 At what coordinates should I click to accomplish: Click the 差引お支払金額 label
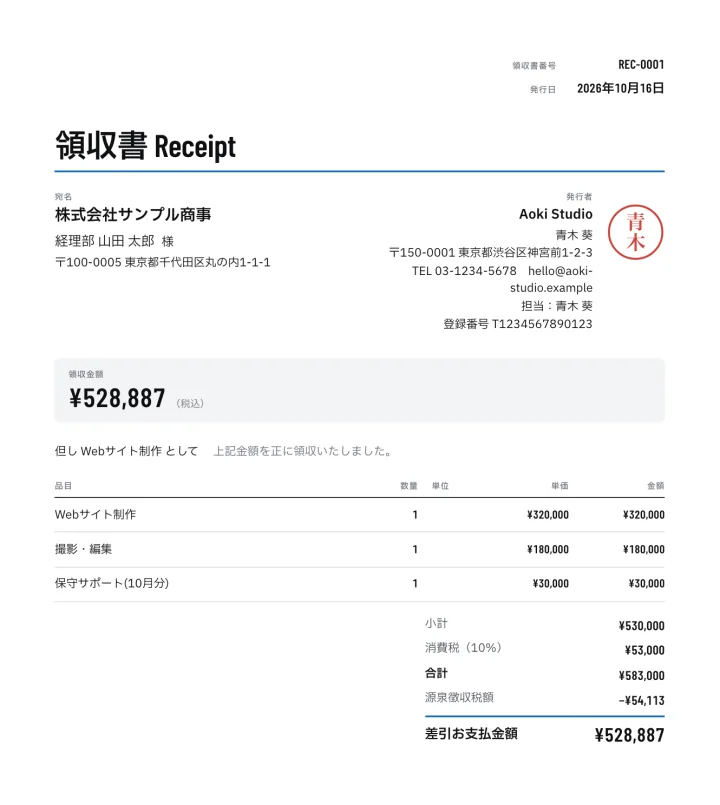471,734
